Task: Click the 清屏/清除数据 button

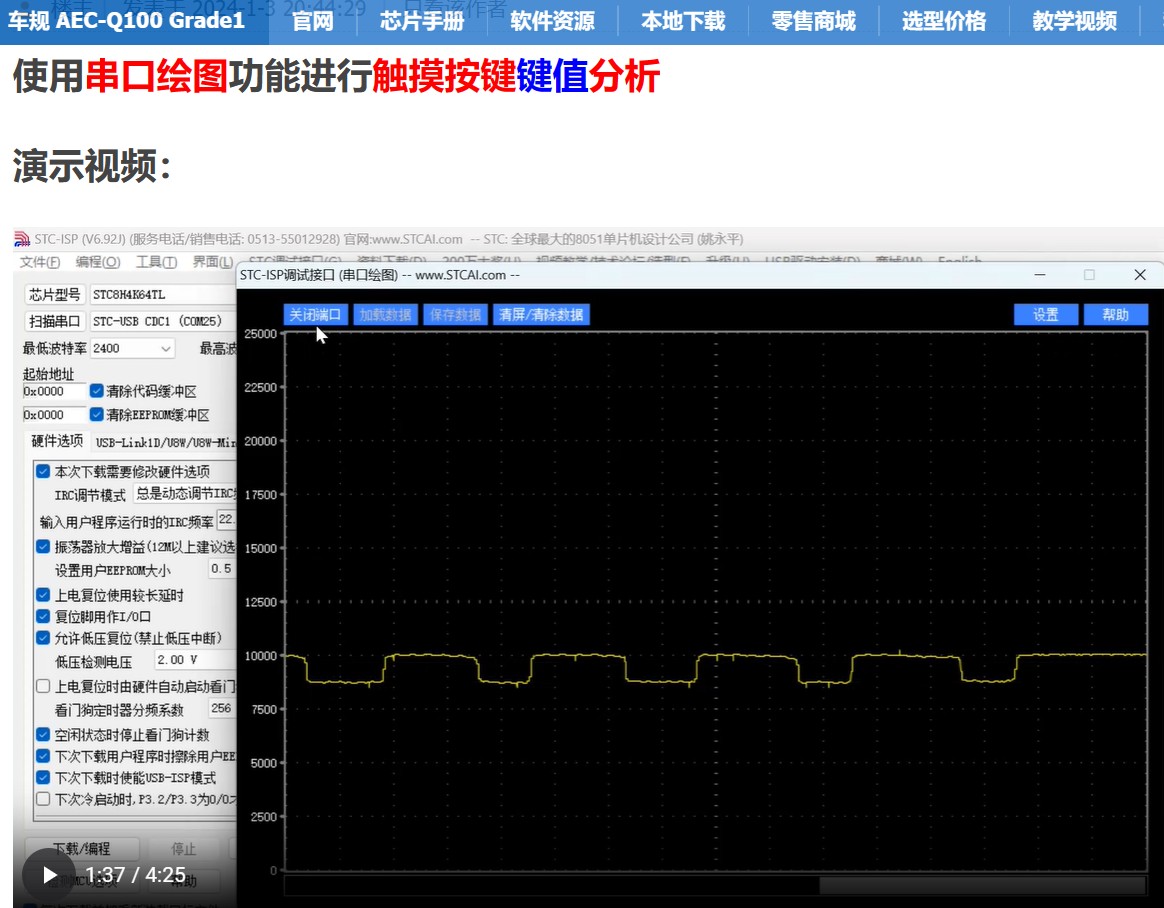Action: pos(541,315)
